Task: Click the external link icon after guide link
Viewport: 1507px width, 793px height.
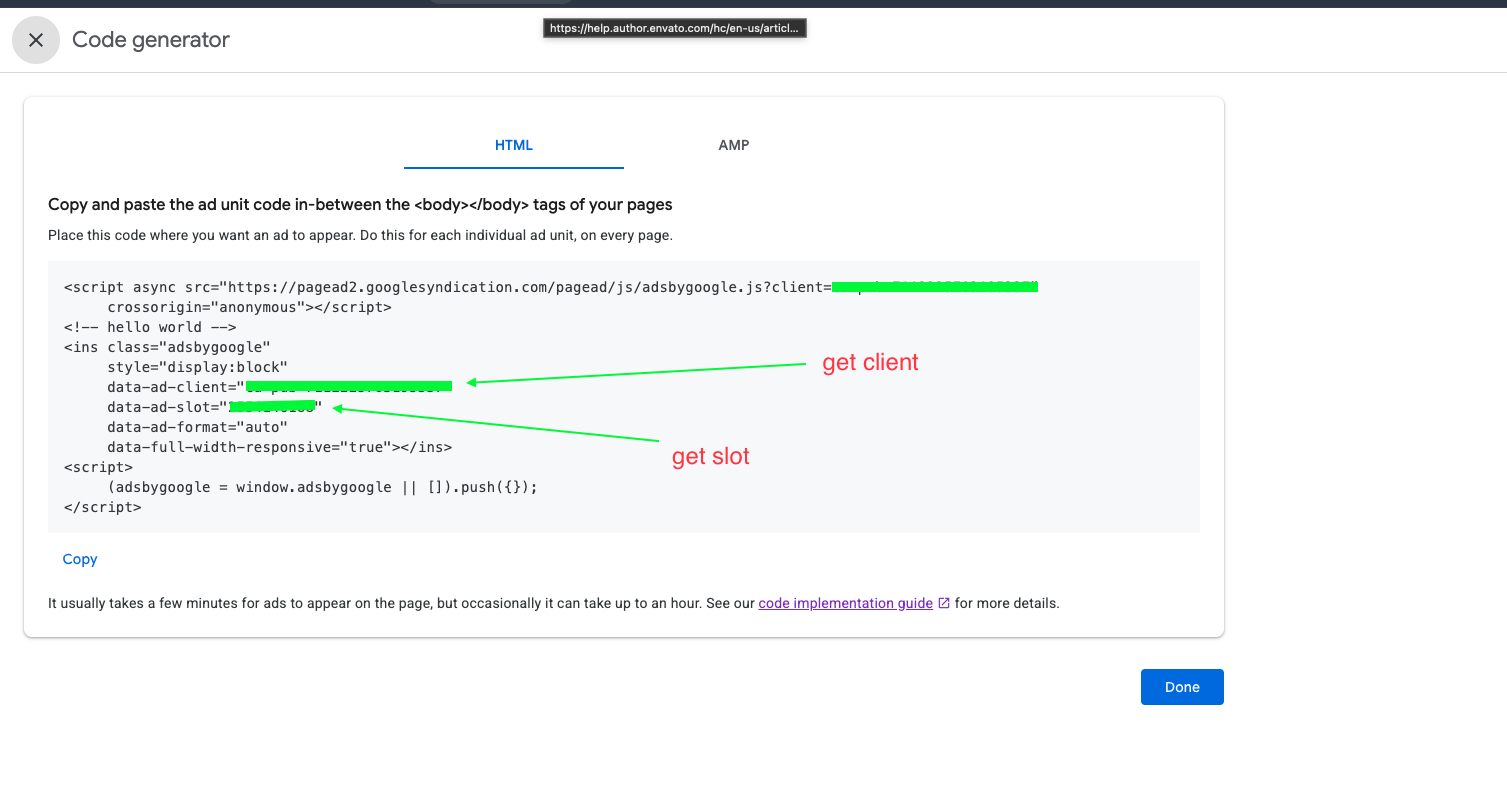Action: 943,603
